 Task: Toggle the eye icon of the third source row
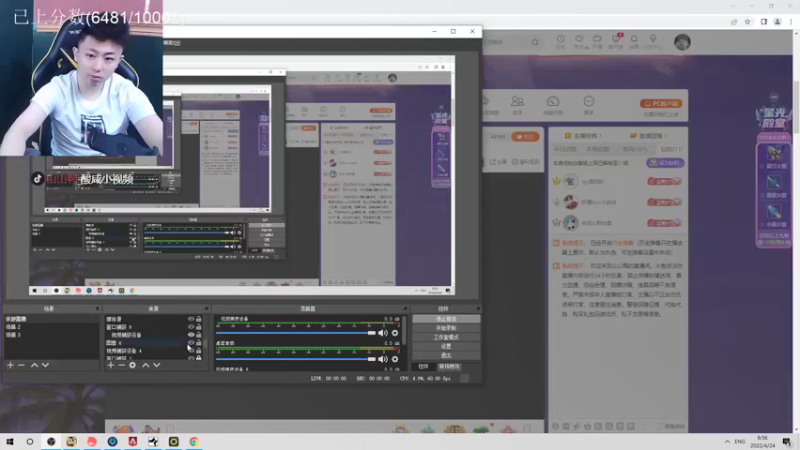pos(191,335)
